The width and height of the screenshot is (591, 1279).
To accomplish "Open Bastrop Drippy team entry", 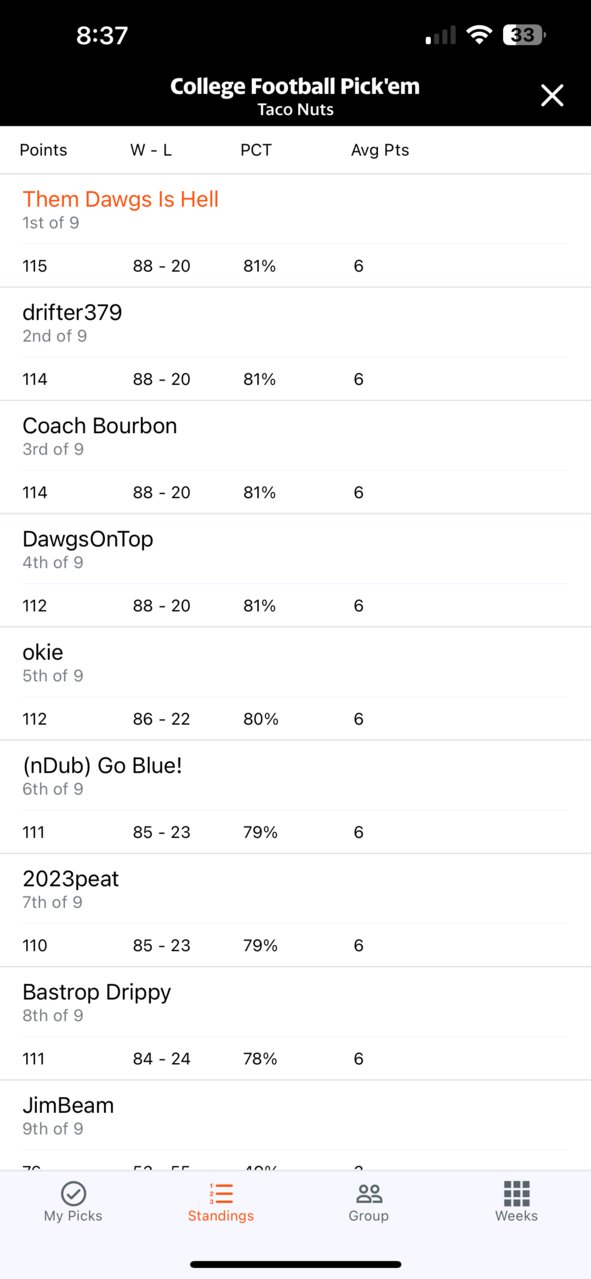I will tap(295, 1022).
